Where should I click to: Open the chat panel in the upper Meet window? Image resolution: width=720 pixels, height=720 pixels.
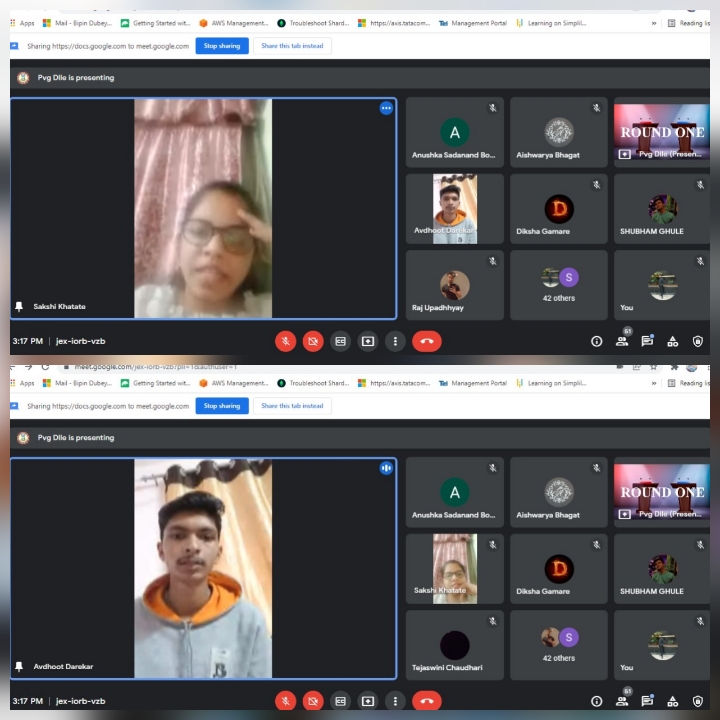click(647, 341)
